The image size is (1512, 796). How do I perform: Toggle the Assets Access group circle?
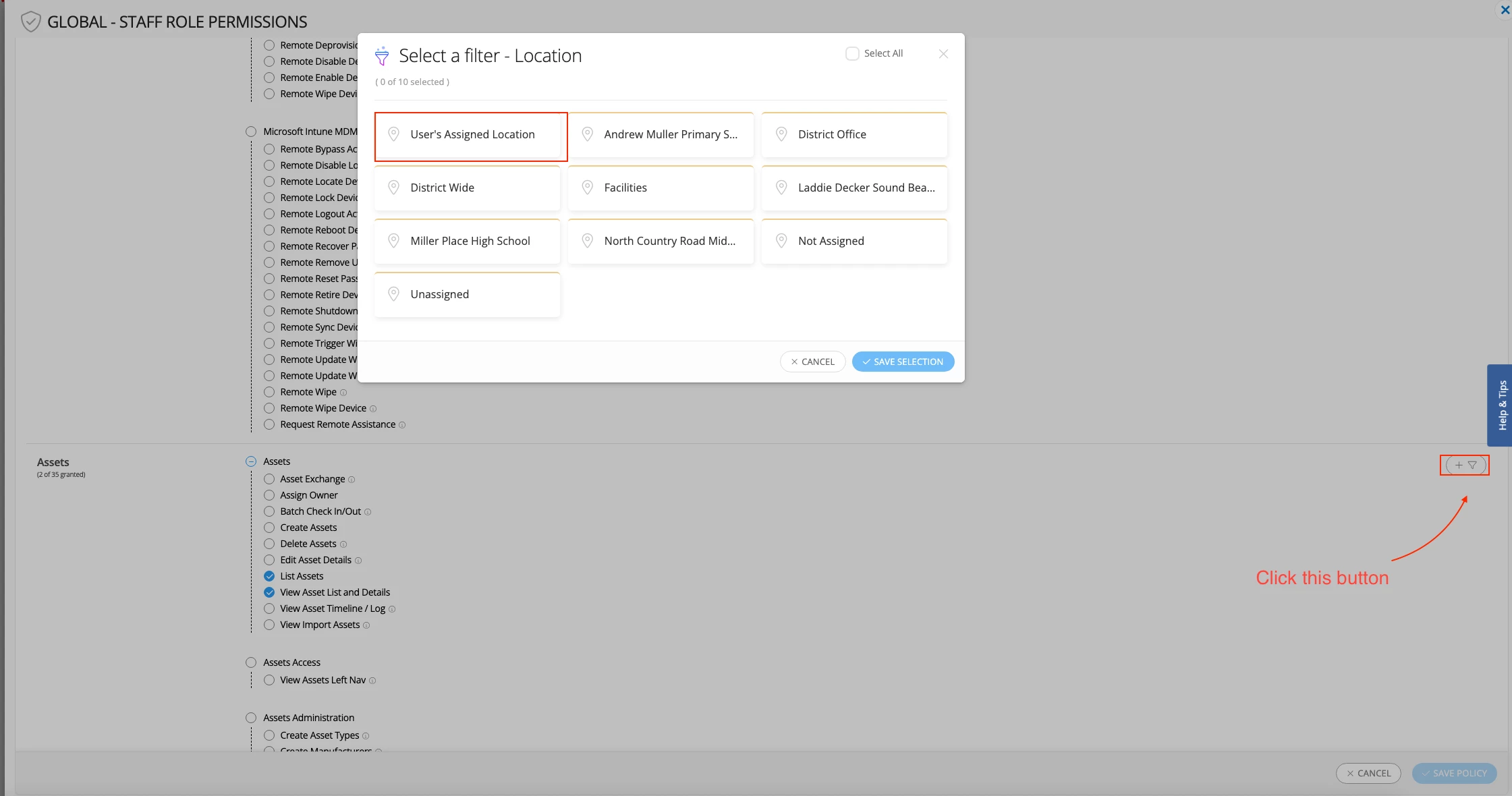point(251,662)
